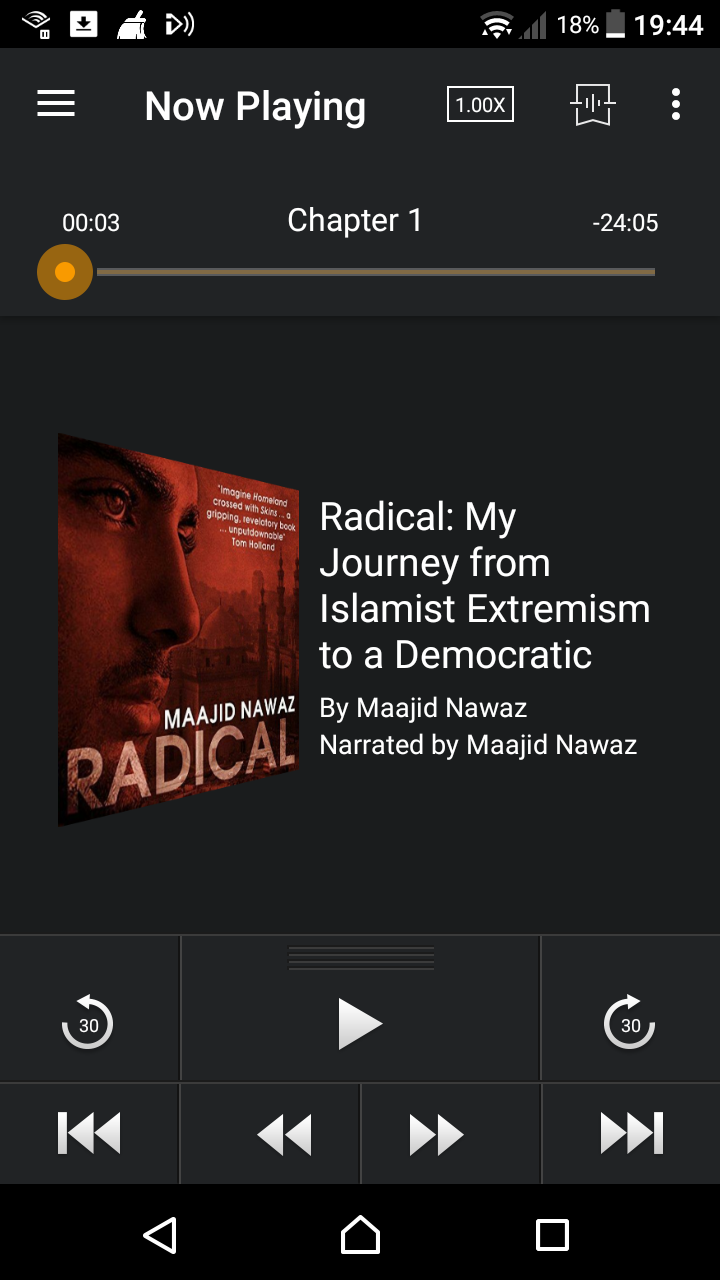Tap the Radical book cover art
720x1280 pixels.
point(178,630)
